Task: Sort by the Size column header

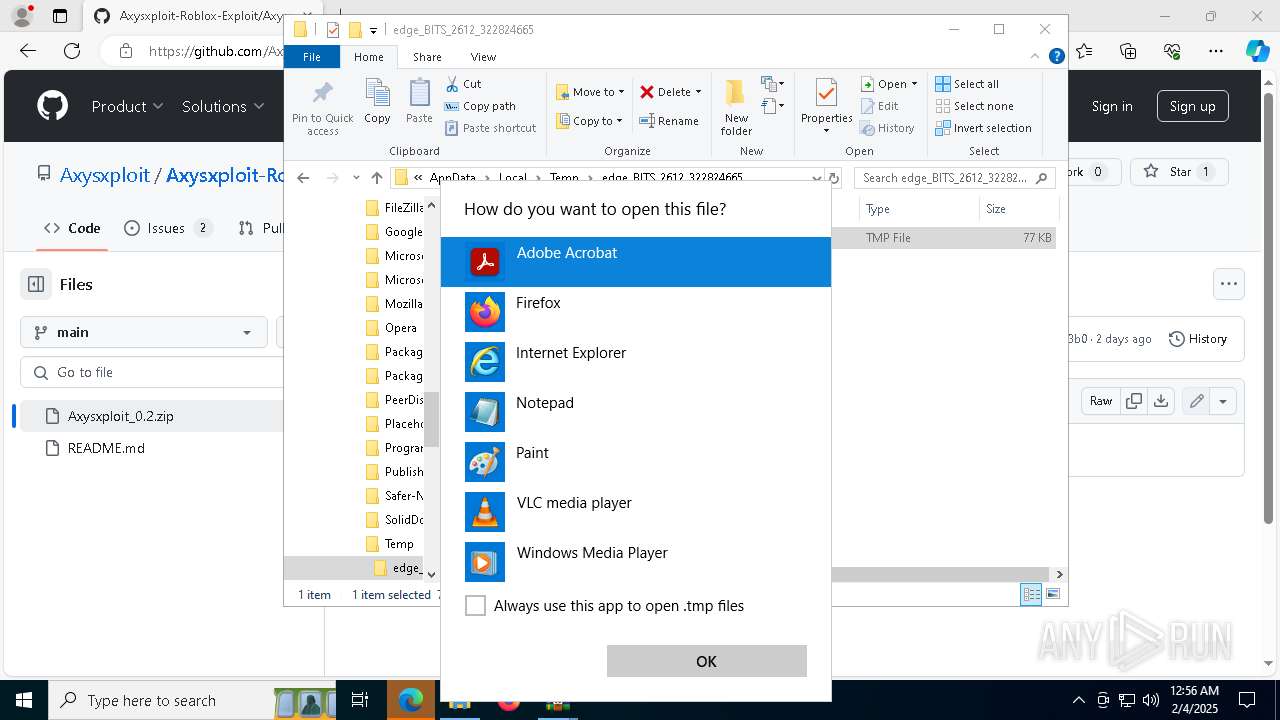Action: point(1017,209)
